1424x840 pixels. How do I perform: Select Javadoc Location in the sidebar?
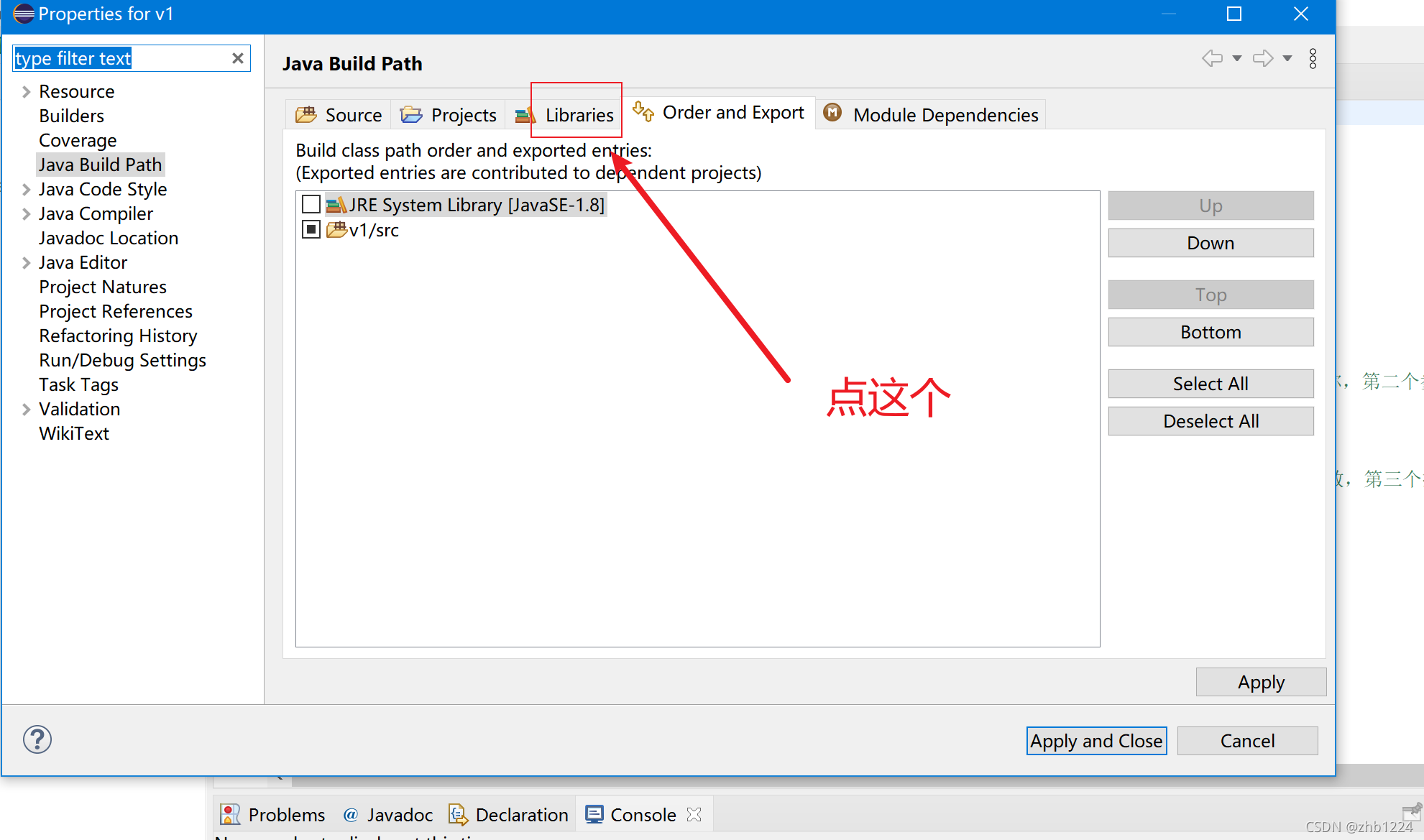click(108, 238)
